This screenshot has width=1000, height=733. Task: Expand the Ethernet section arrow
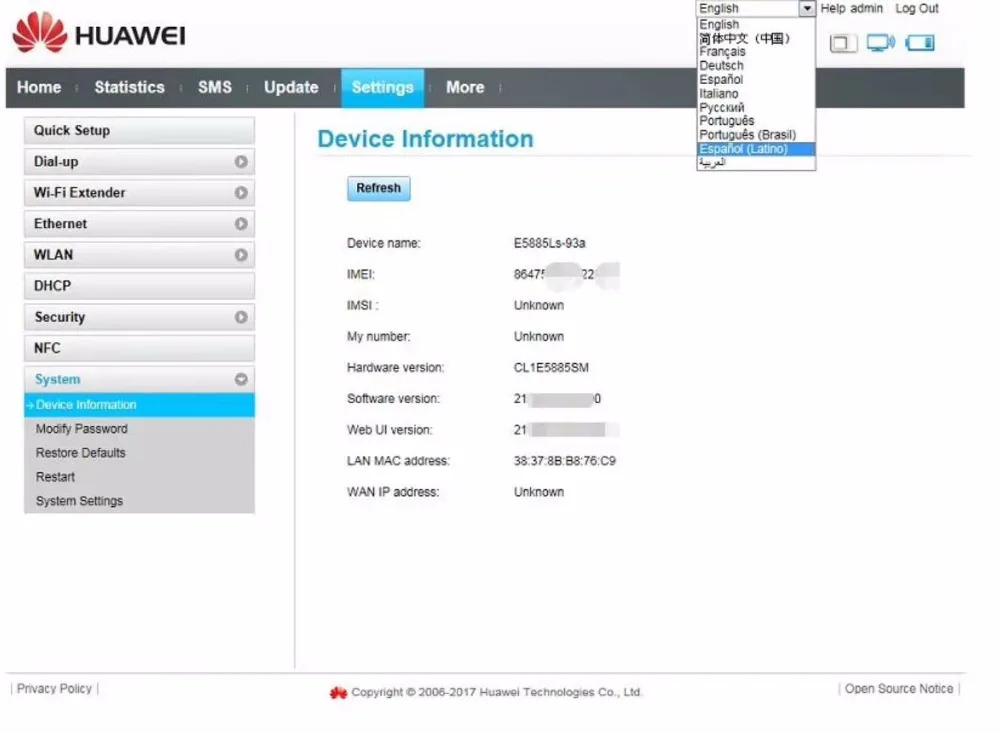pyautogui.click(x=240, y=224)
